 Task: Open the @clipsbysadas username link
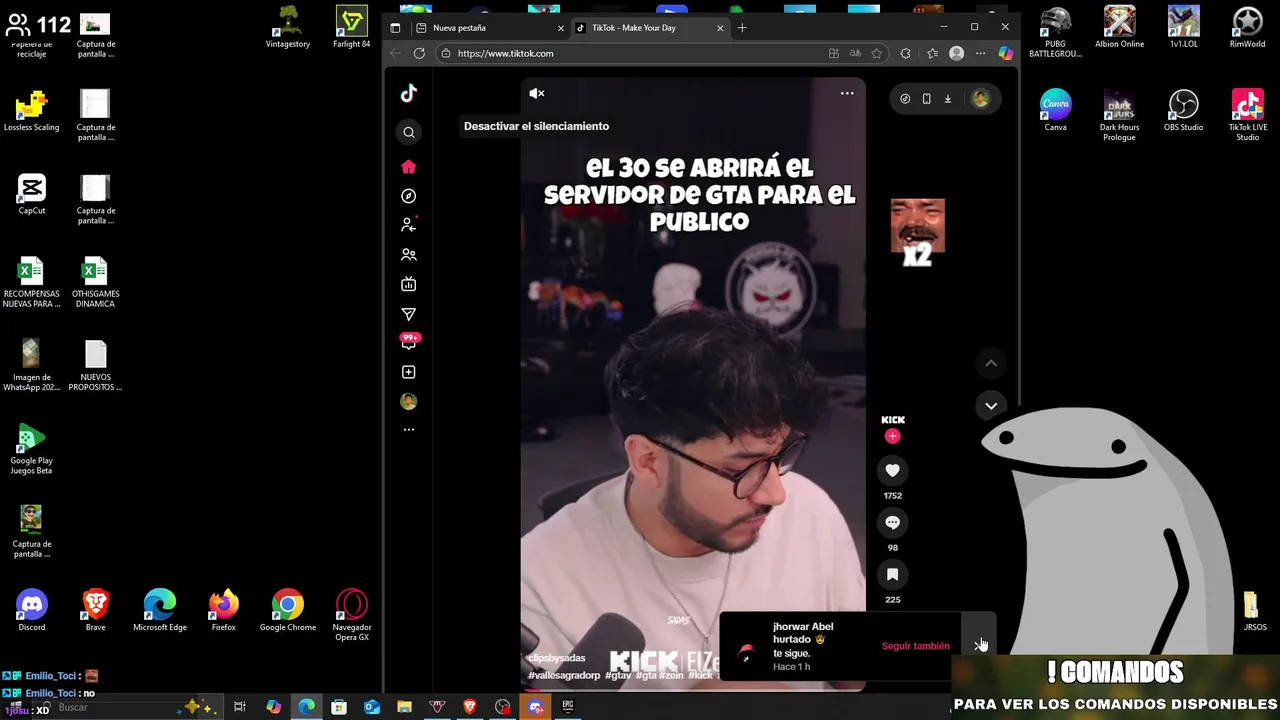[556, 658]
